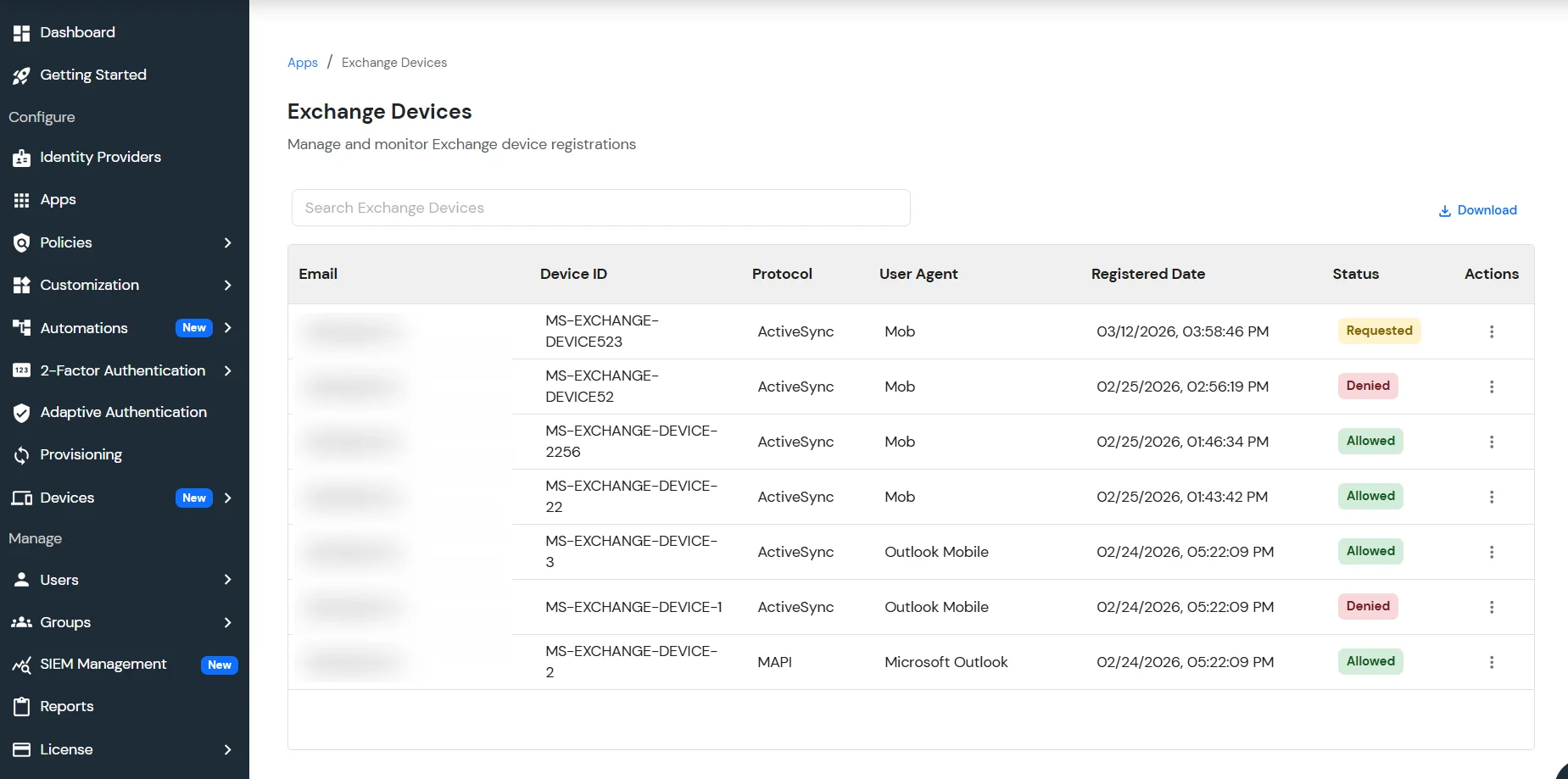This screenshot has width=1568, height=779.
Task: Click the Getting Started rocket icon
Action: 22,75
